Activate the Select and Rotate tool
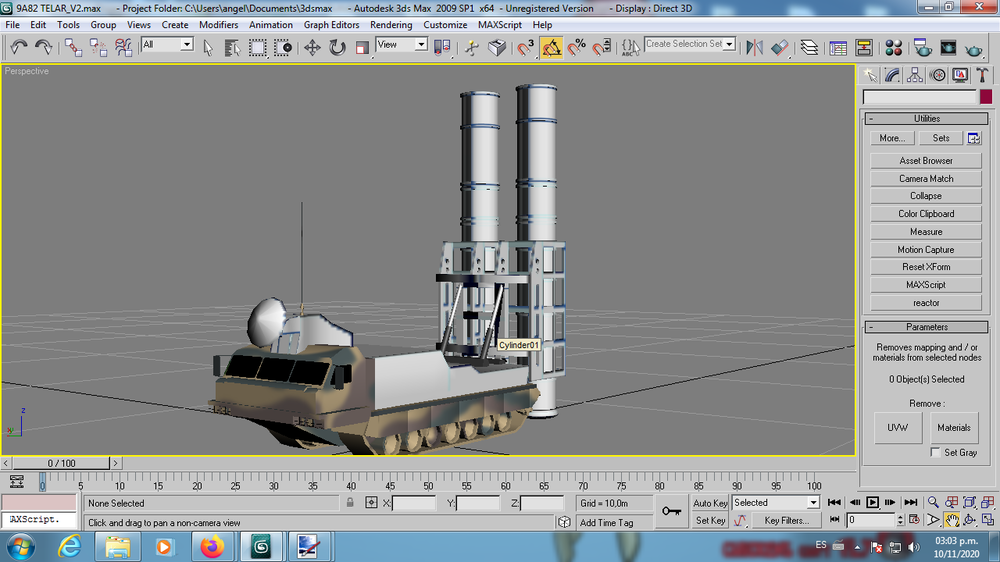This screenshot has width=1000, height=562. [337, 48]
